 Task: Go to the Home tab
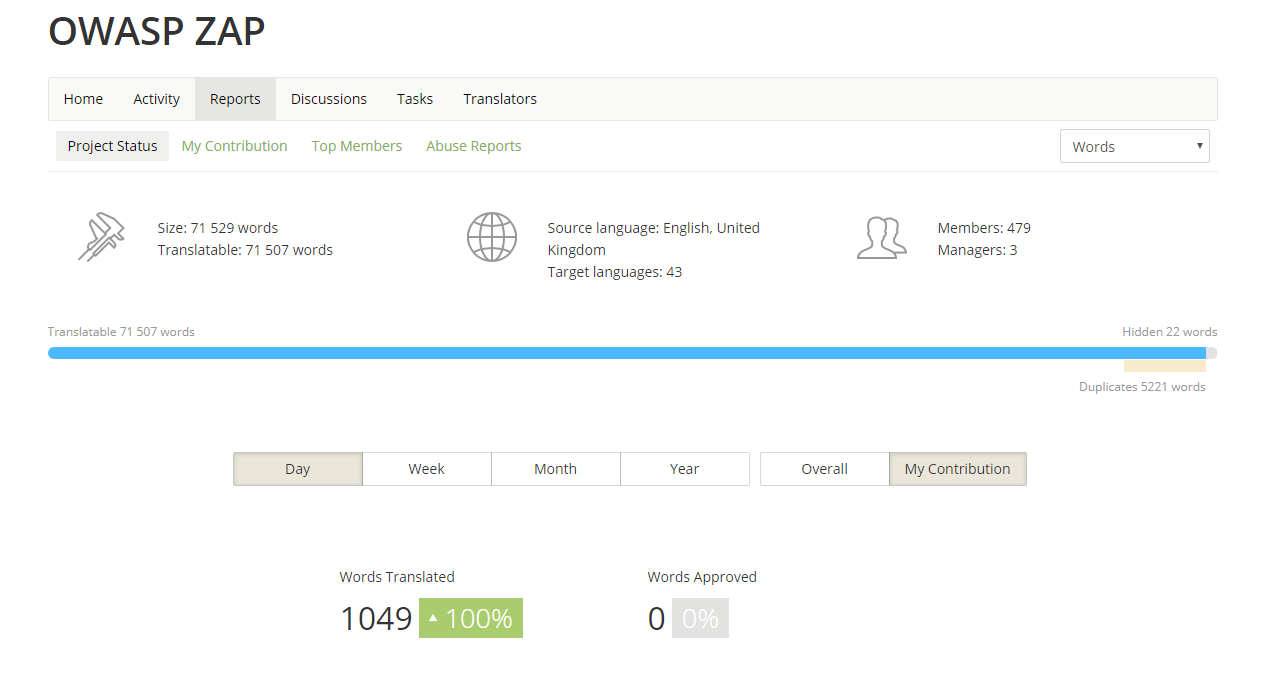(83, 99)
